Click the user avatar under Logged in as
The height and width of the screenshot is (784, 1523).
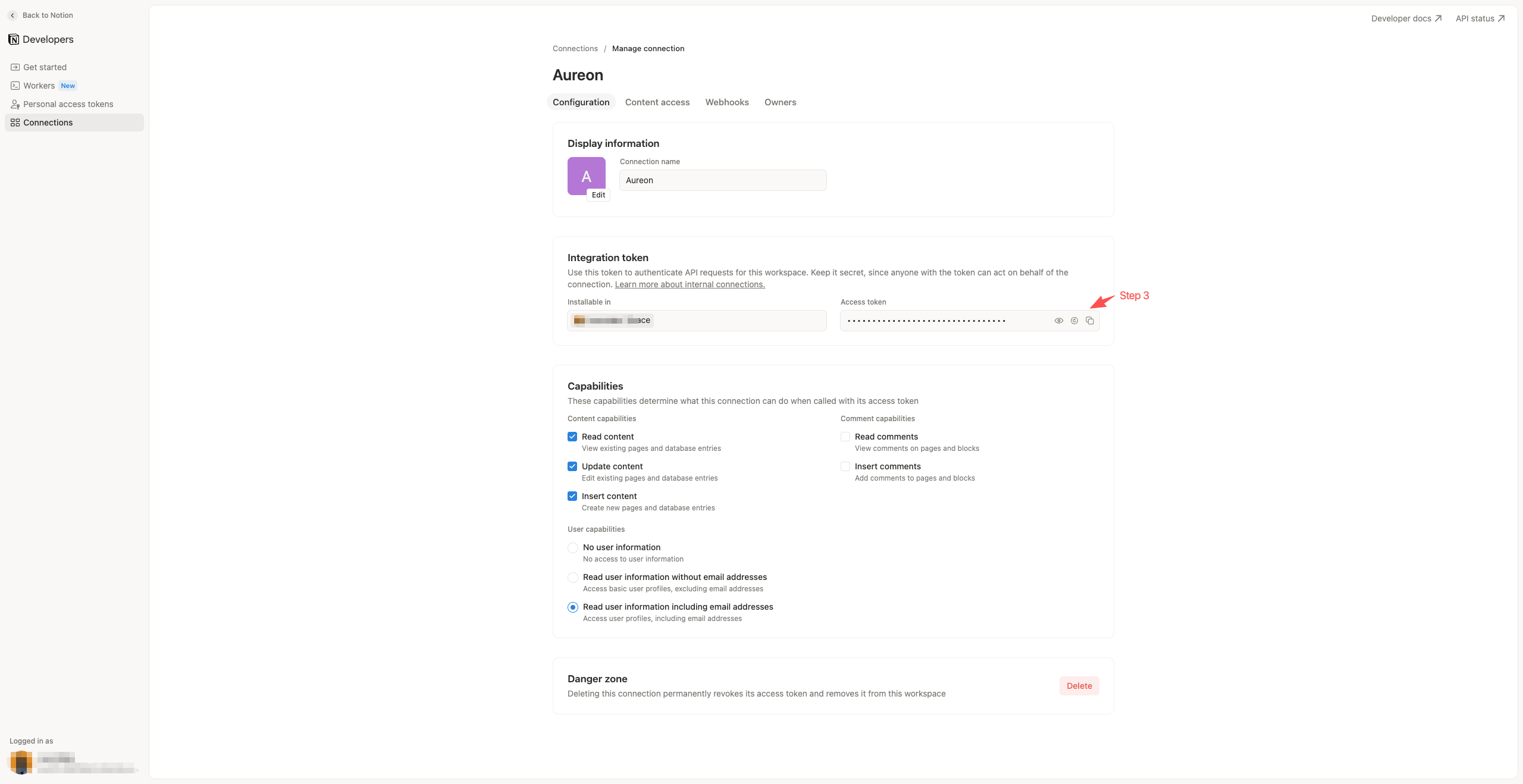[x=21, y=762]
